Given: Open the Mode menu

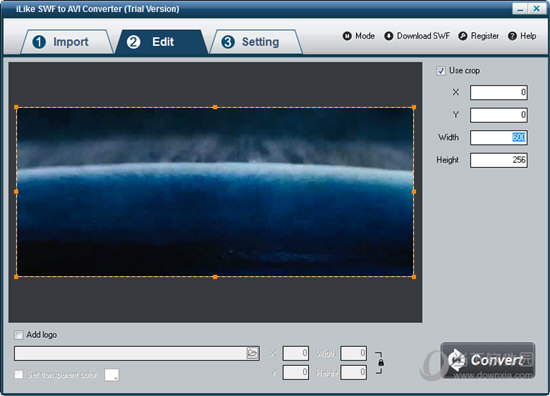Looking at the screenshot, I should tap(359, 36).
